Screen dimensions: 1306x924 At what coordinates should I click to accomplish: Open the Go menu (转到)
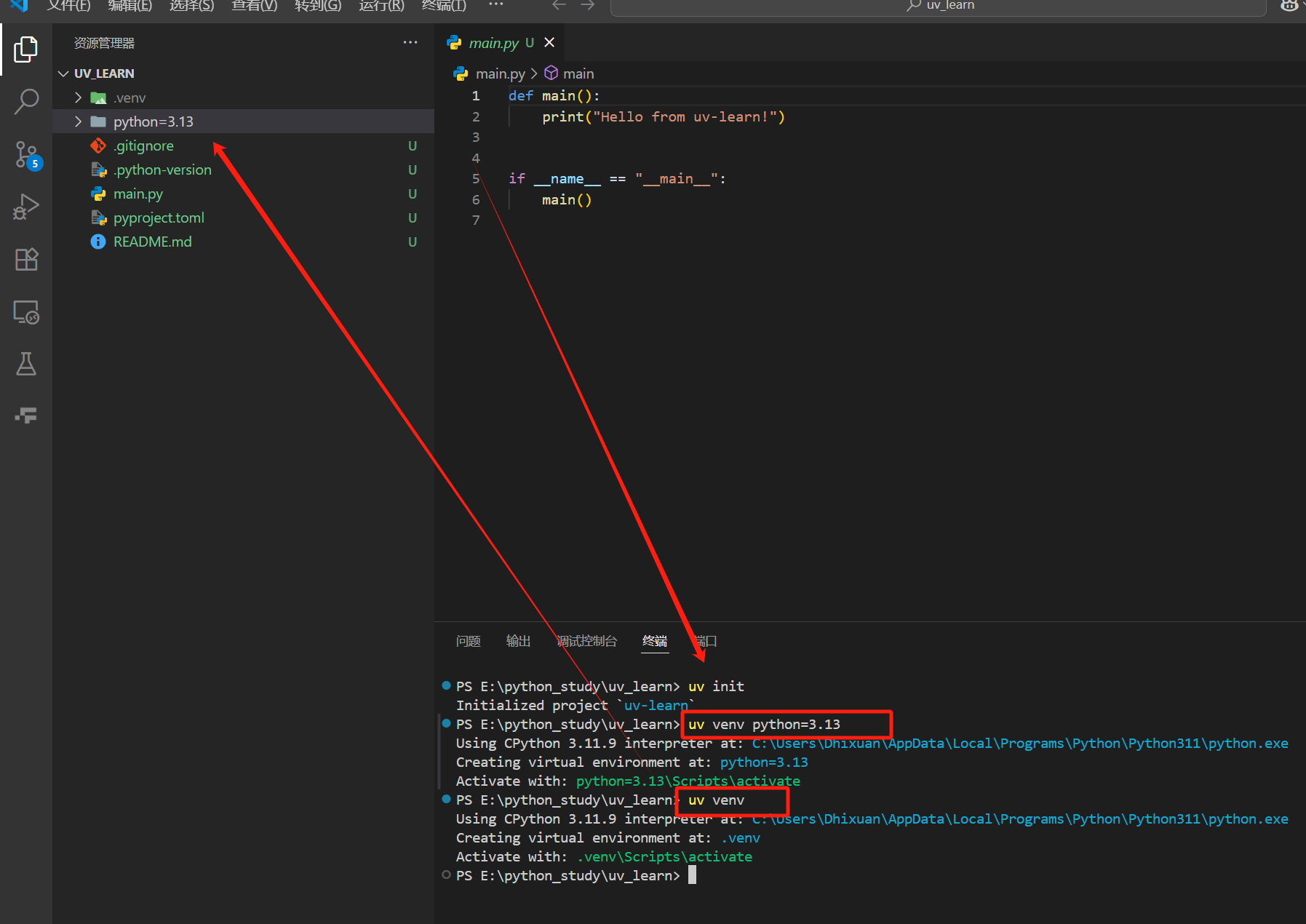click(318, 6)
